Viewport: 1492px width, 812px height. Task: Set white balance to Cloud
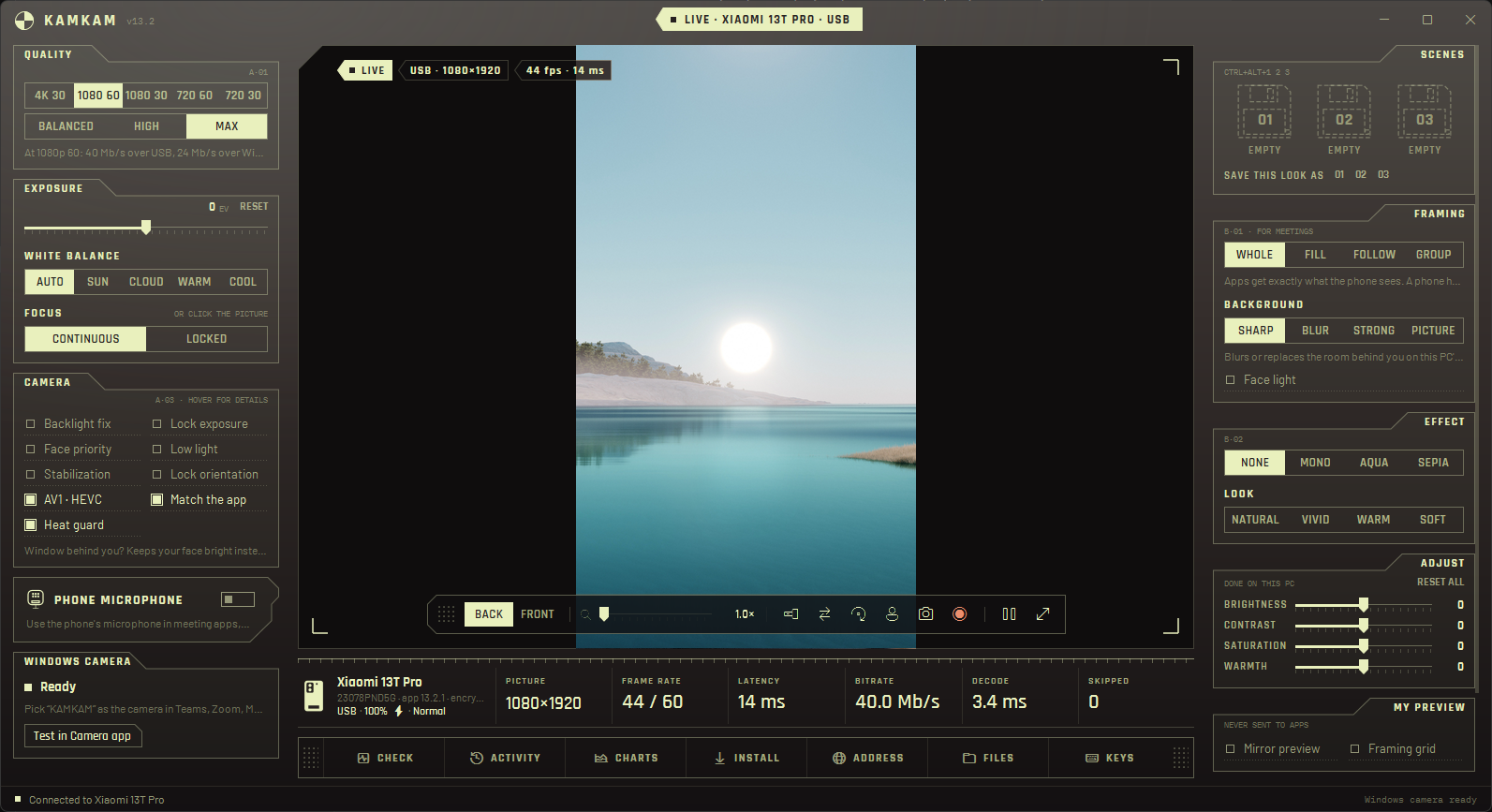(146, 282)
